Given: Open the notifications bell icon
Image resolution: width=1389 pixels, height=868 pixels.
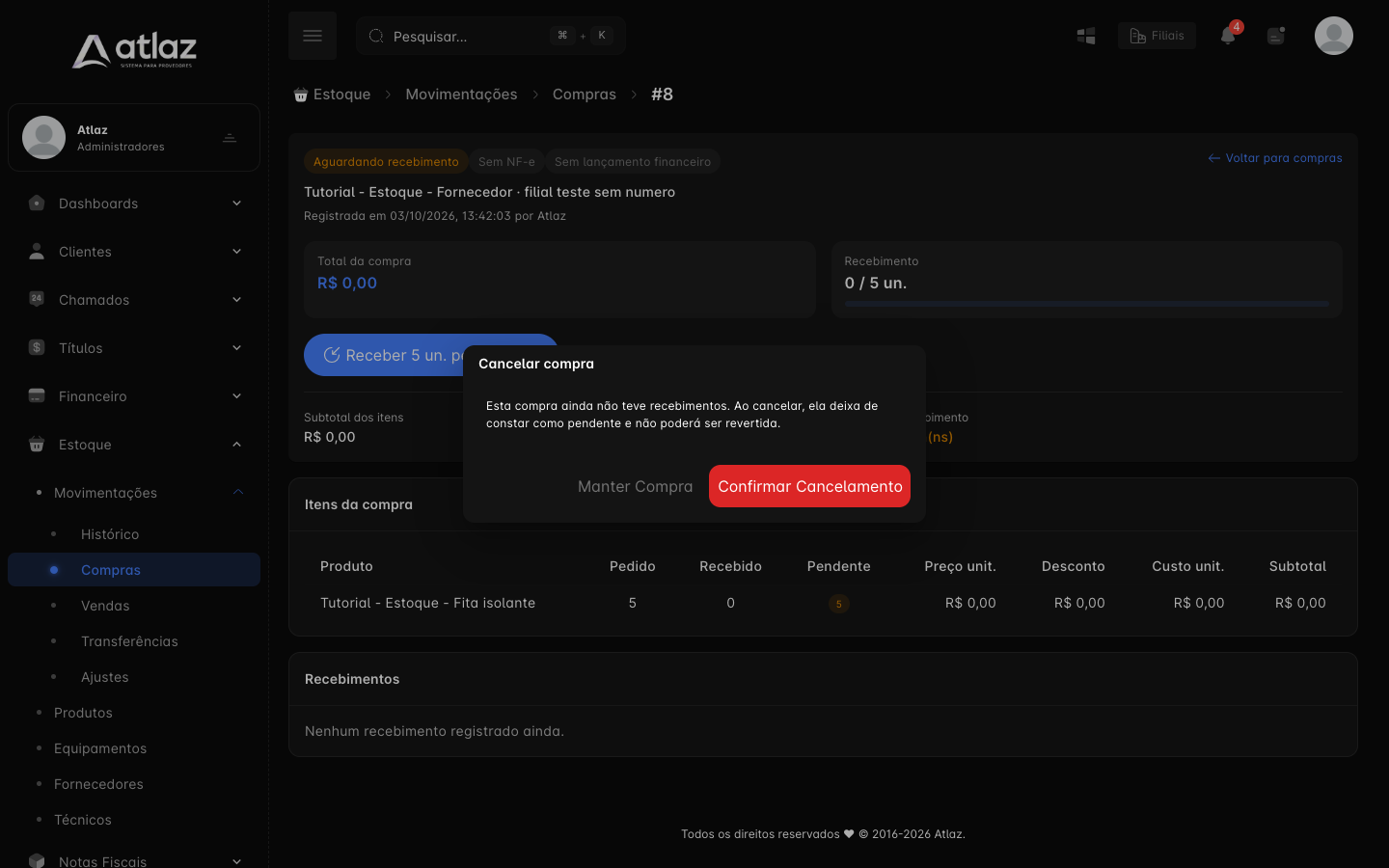Looking at the screenshot, I should 1228,36.
